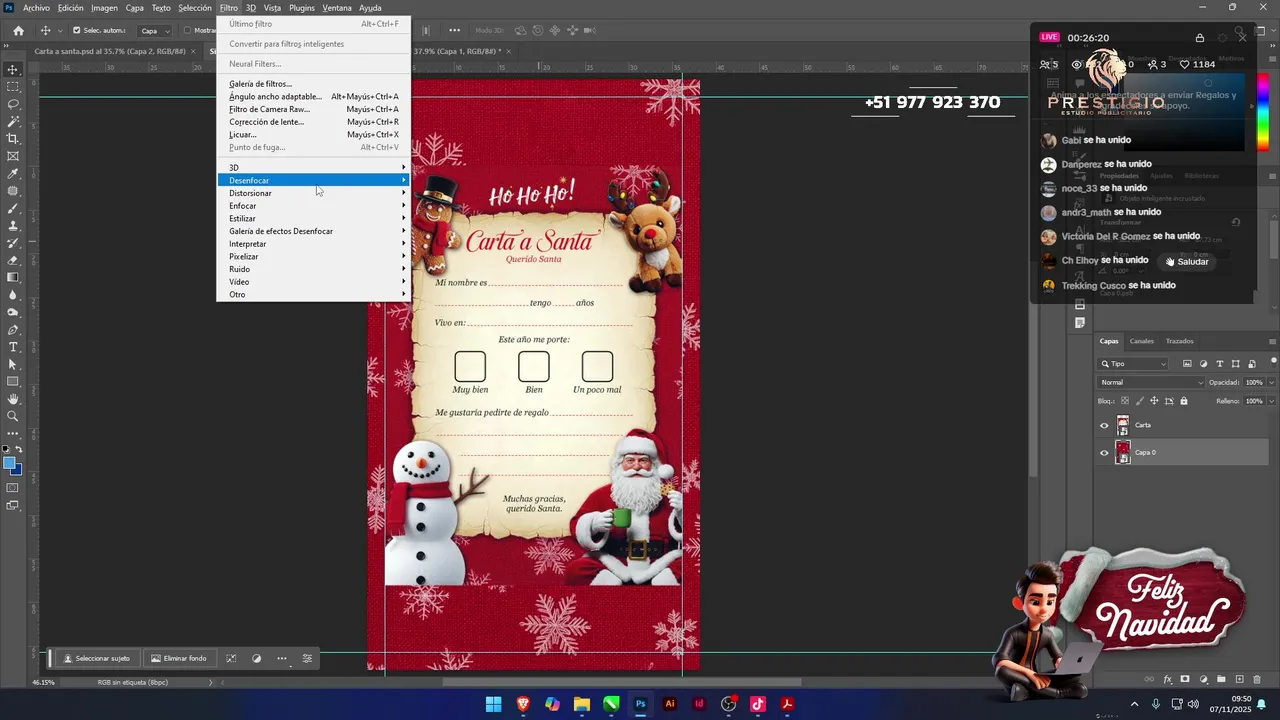Screen dimensions: 1280x720
Task: Switch to the Canales tab
Action: click(1141, 341)
